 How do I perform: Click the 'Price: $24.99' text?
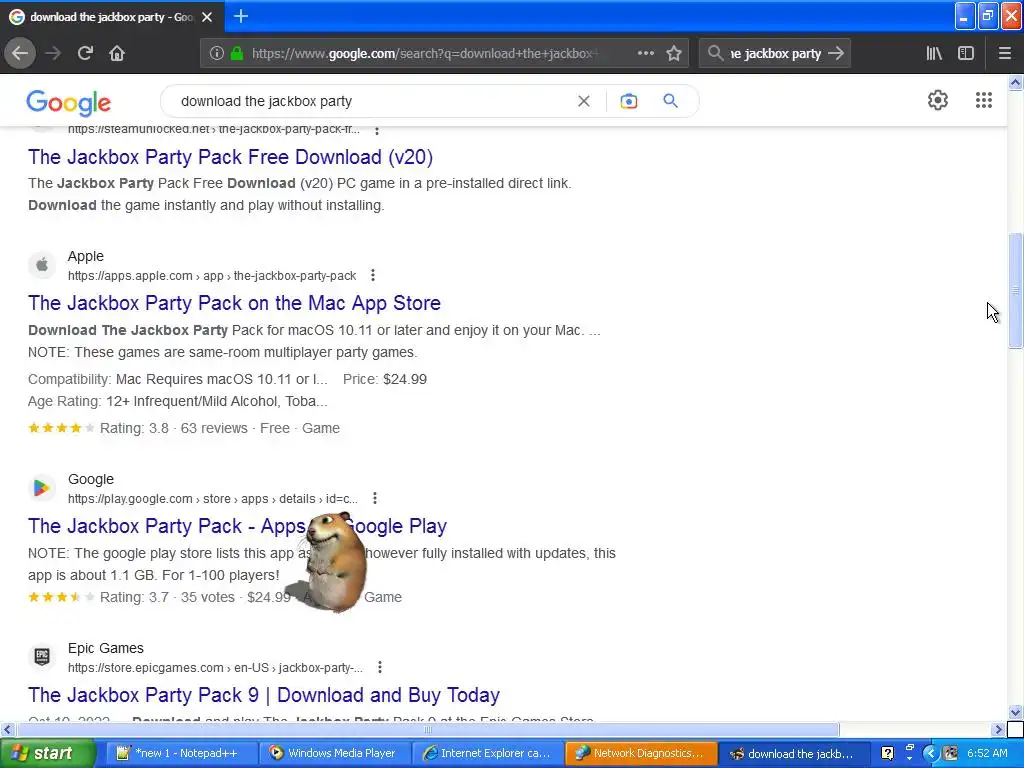(x=385, y=379)
